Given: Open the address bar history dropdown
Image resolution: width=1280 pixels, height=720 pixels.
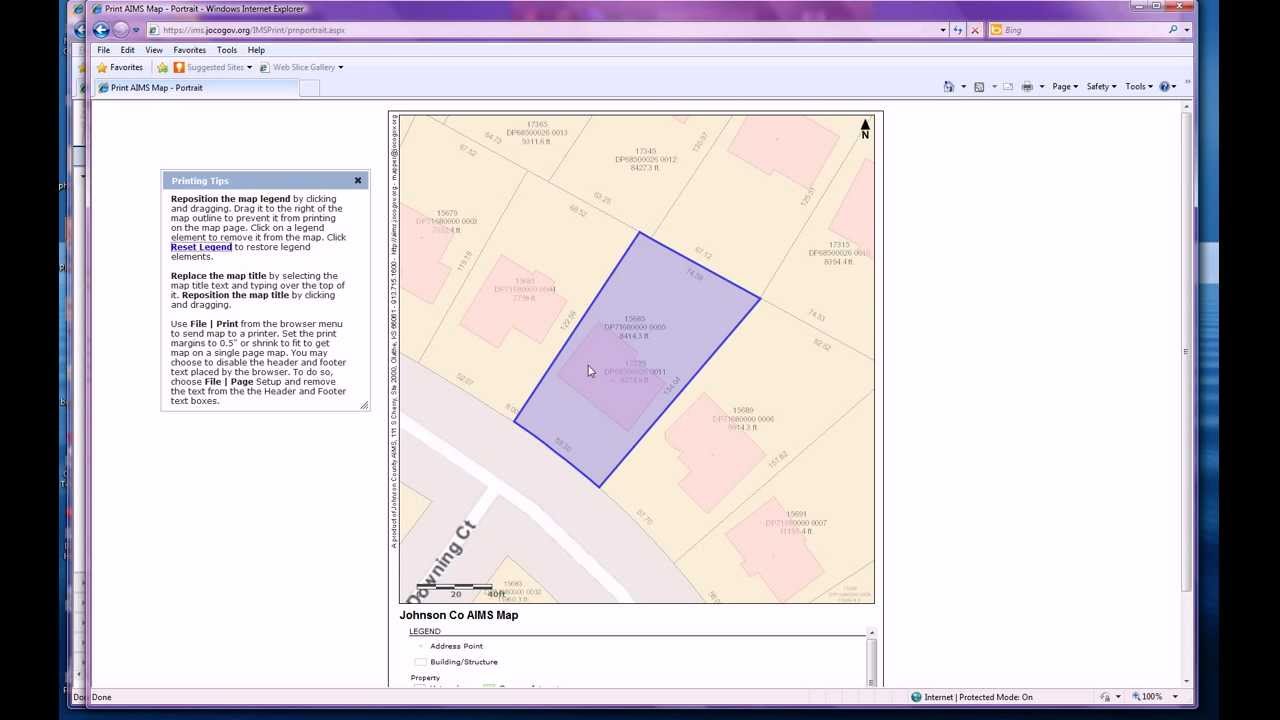Looking at the screenshot, I should click(942, 30).
